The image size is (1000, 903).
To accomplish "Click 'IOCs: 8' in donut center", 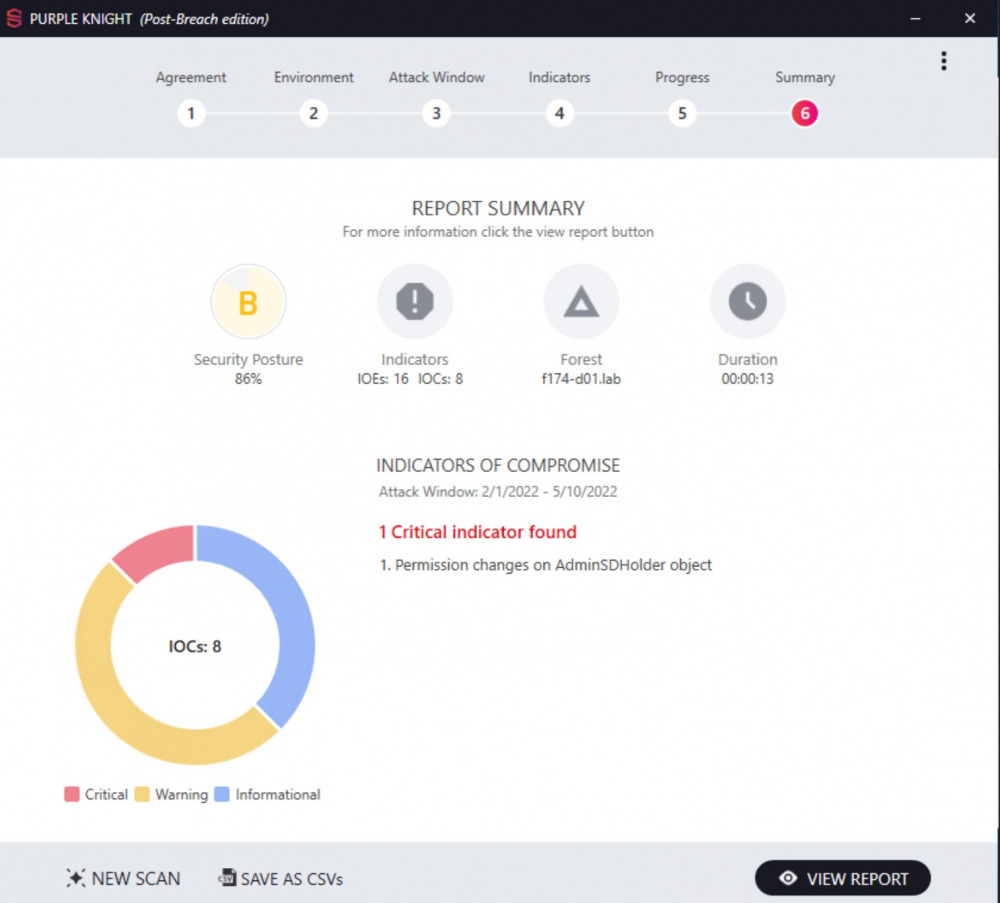I will tap(195, 646).
